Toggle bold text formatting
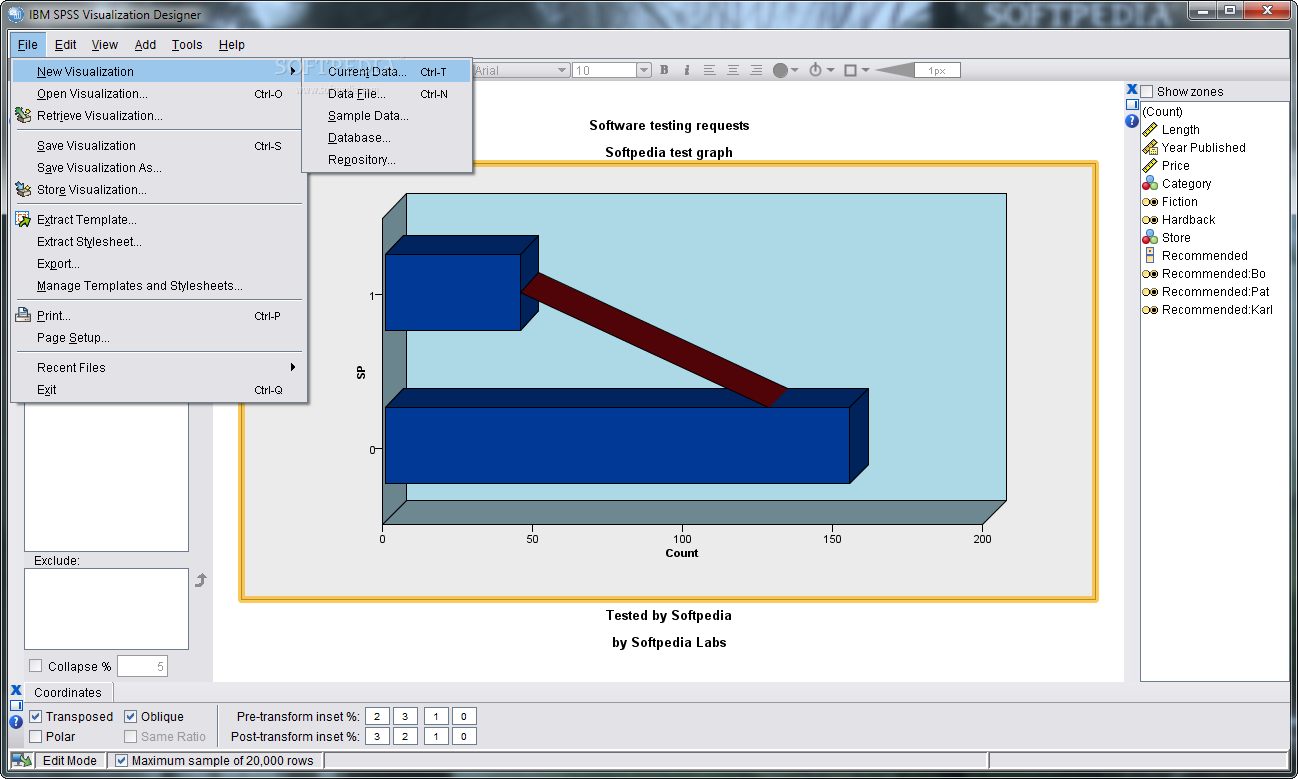The image size is (1298, 779). pos(664,70)
